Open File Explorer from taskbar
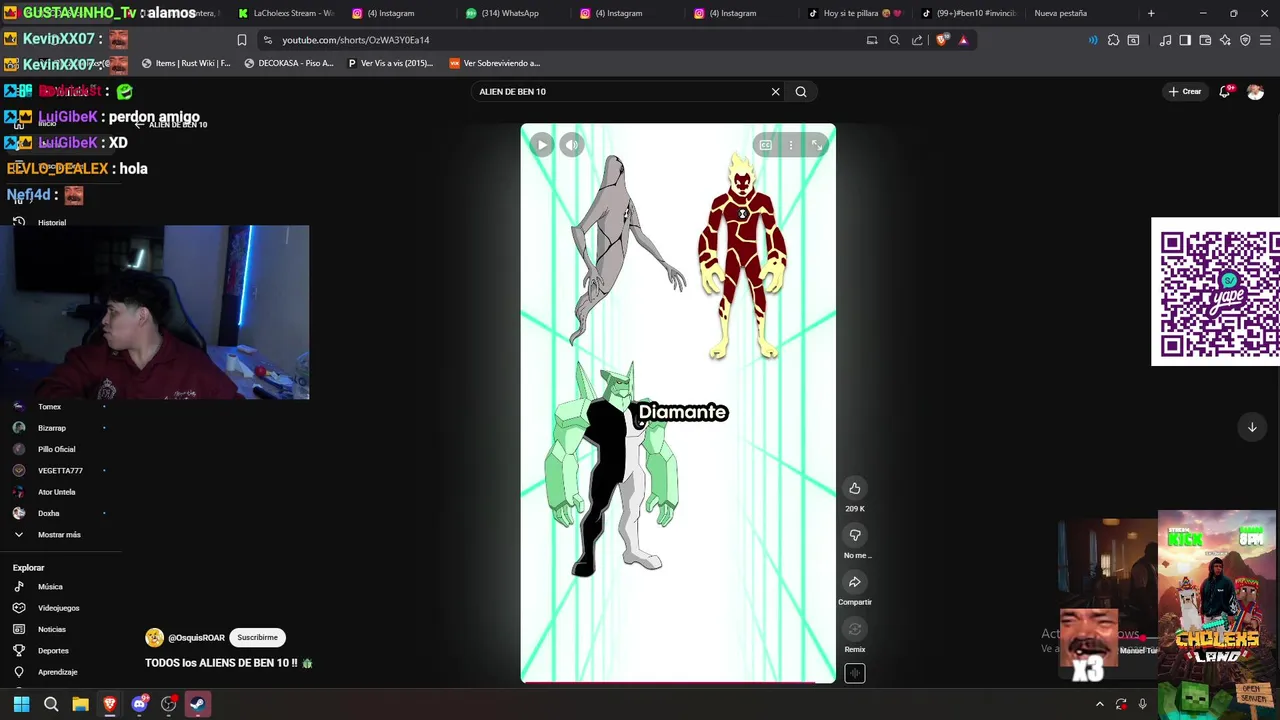 80,704
